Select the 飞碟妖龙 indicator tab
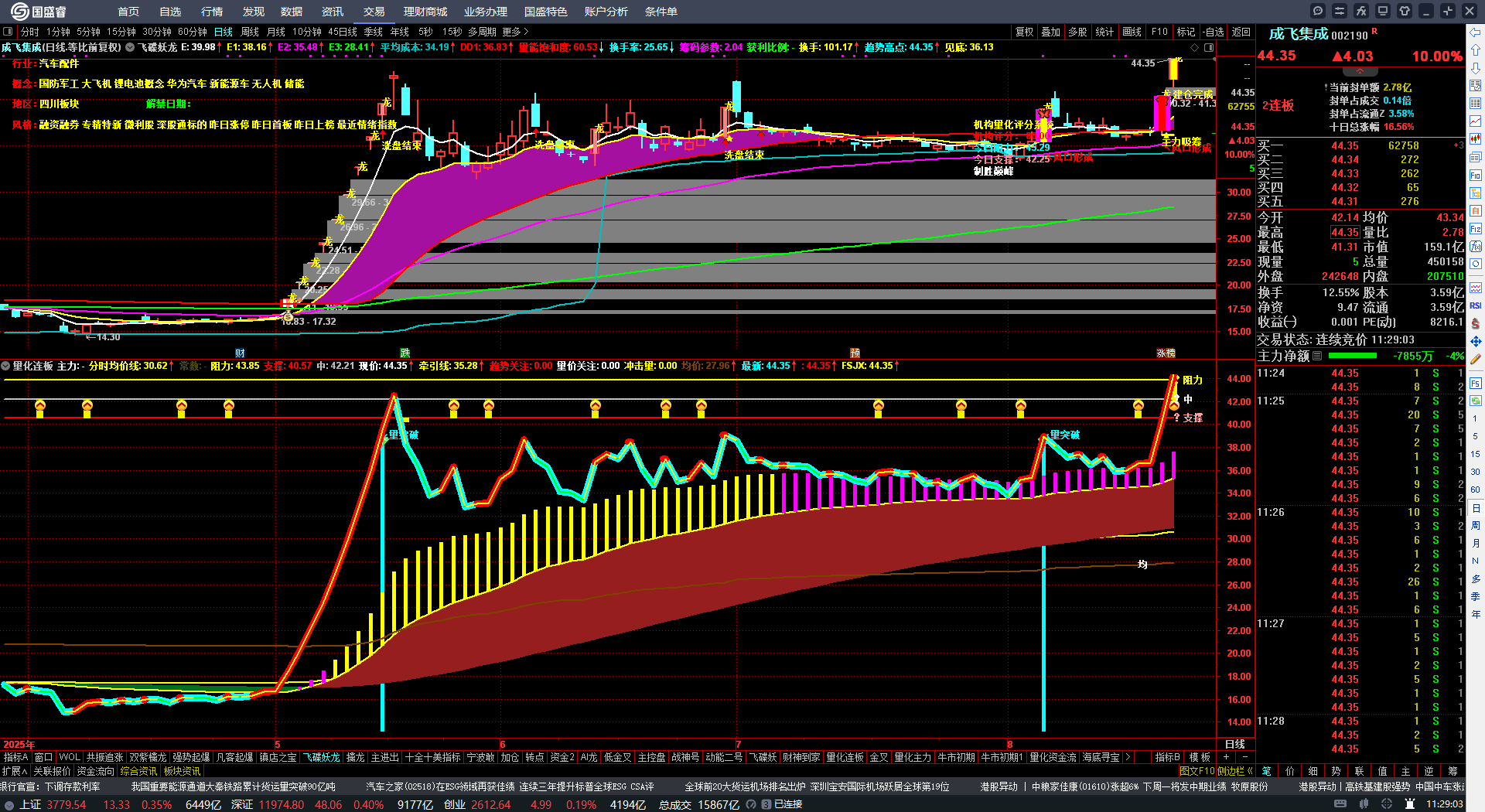Screen dimensions: 1485x812 coord(321,757)
